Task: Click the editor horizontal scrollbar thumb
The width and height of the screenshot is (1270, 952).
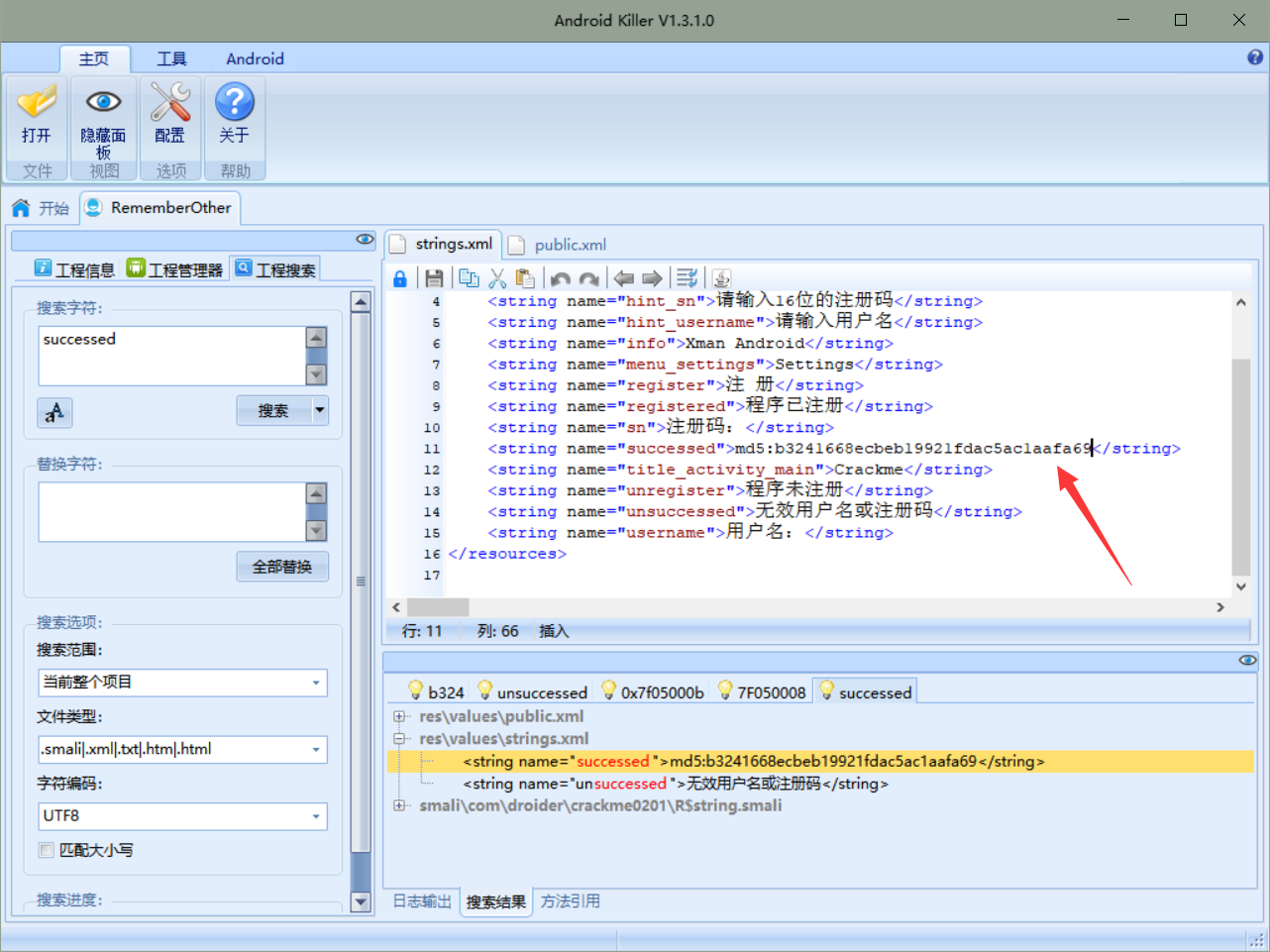Action: (438, 606)
